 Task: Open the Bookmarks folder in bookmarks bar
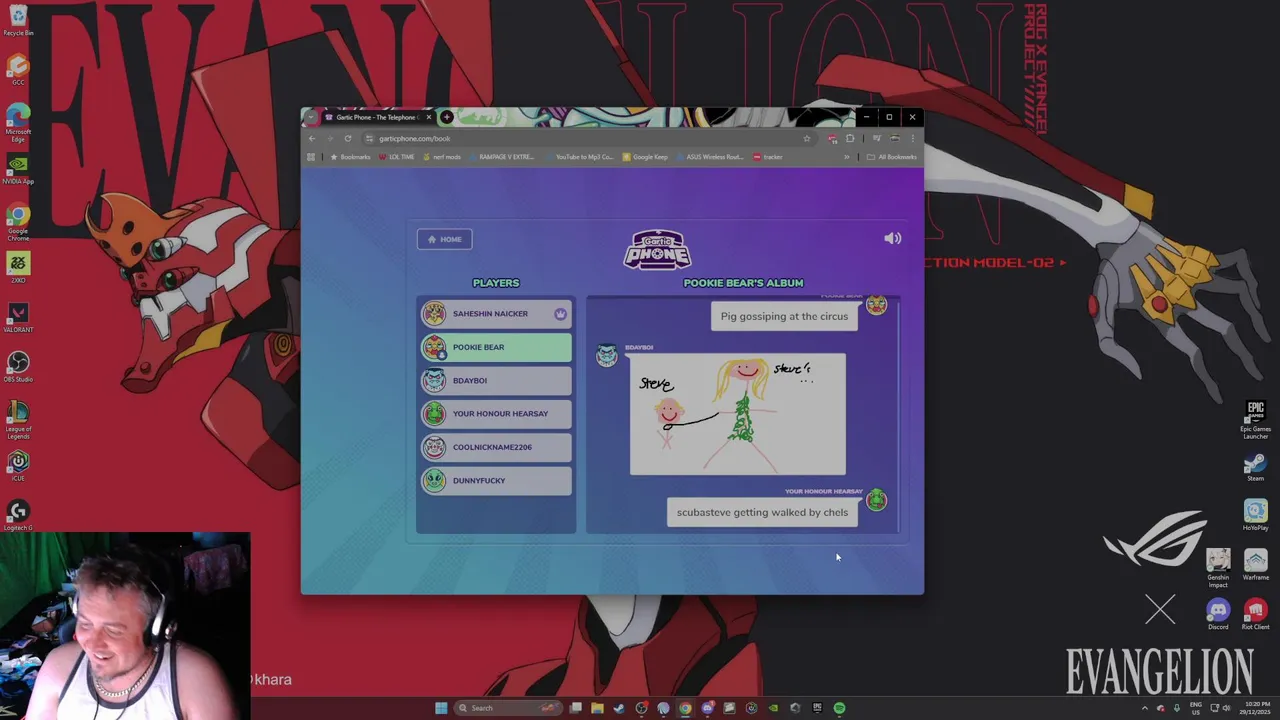350,157
